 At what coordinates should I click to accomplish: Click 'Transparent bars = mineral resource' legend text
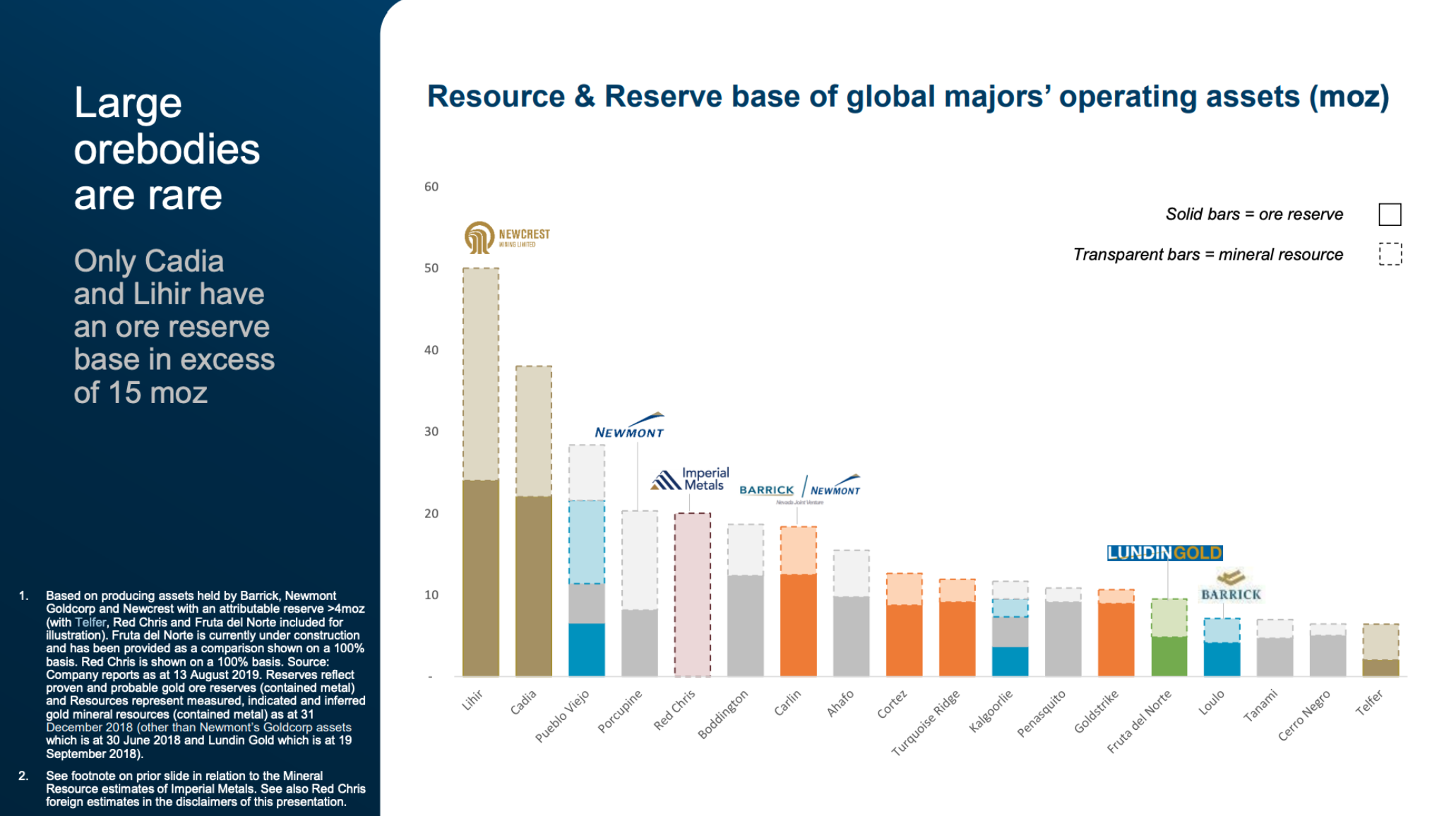click(1208, 254)
